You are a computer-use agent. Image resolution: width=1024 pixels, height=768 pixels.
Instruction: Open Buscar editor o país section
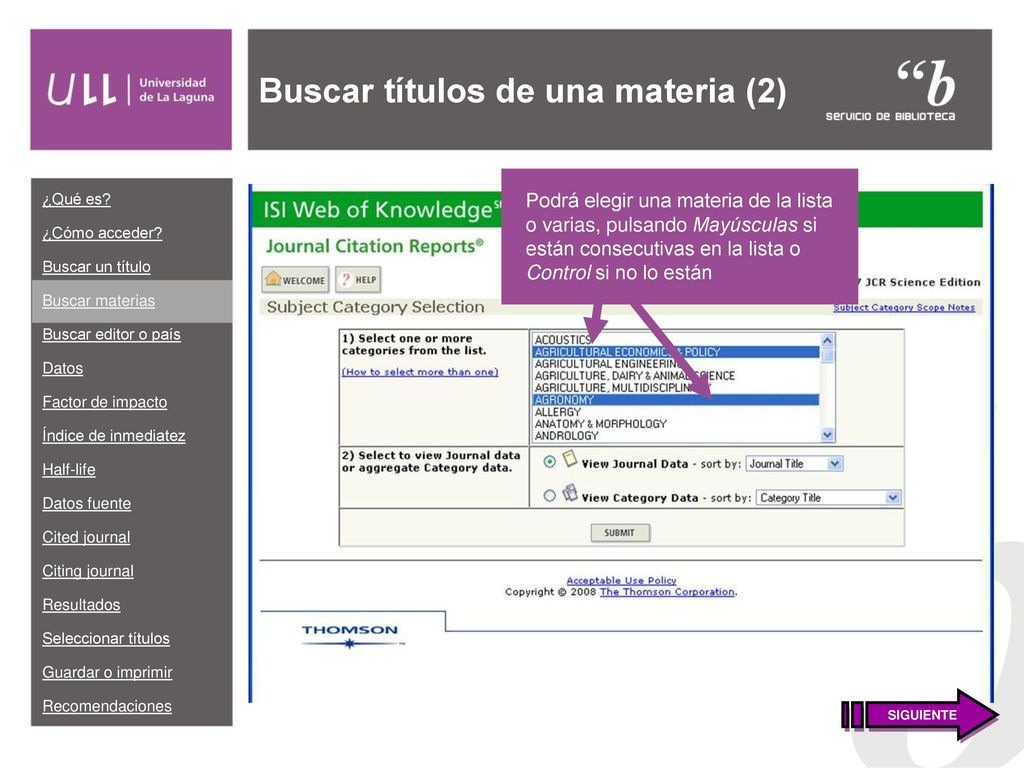(x=111, y=334)
